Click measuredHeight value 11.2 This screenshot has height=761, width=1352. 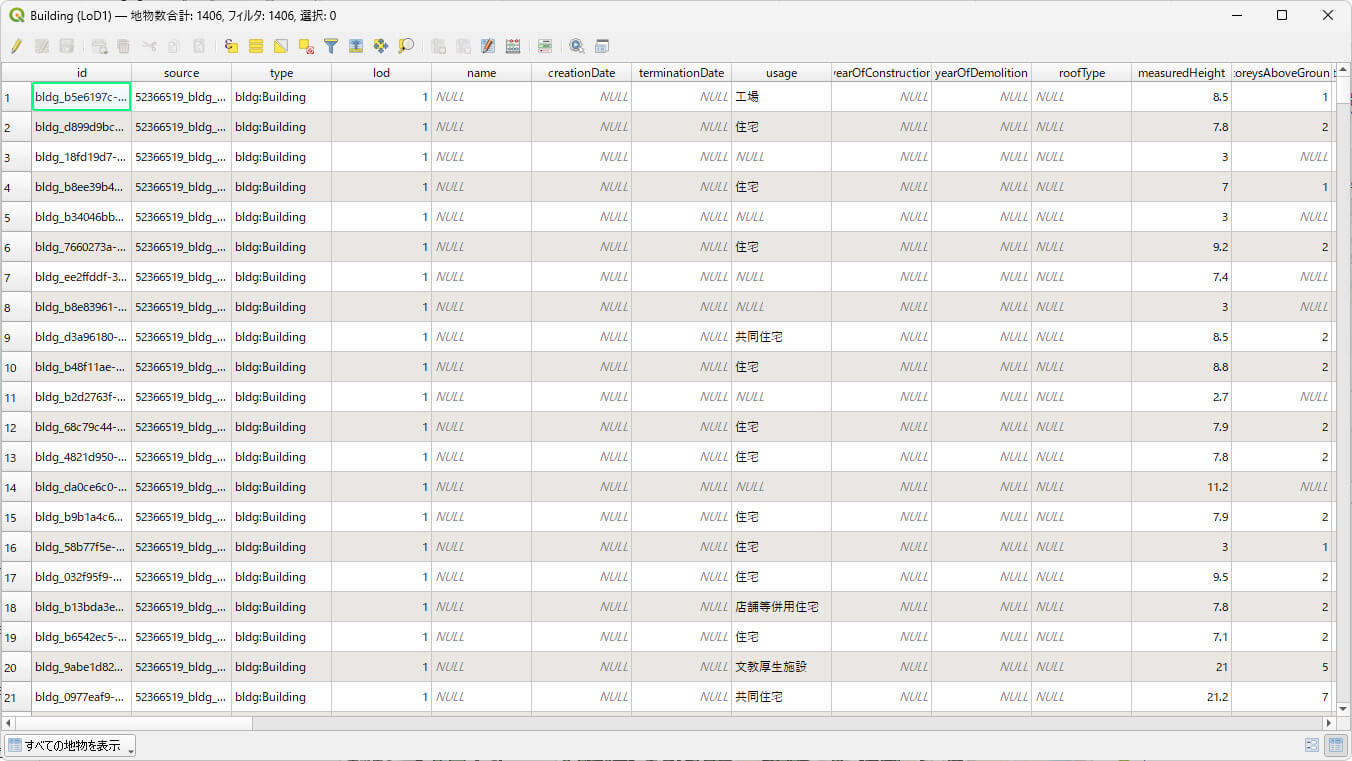[x=1182, y=487]
